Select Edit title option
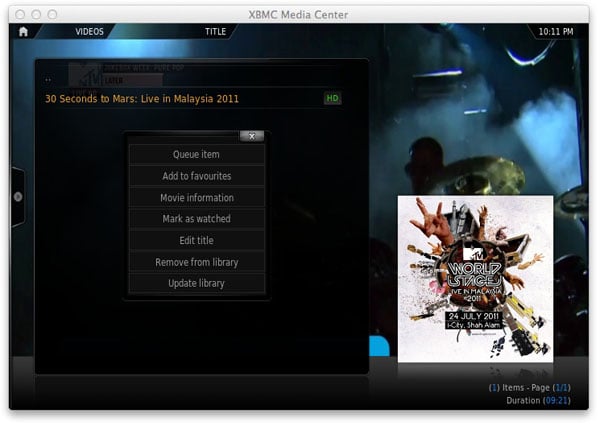 pyautogui.click(x=196, y=240)
